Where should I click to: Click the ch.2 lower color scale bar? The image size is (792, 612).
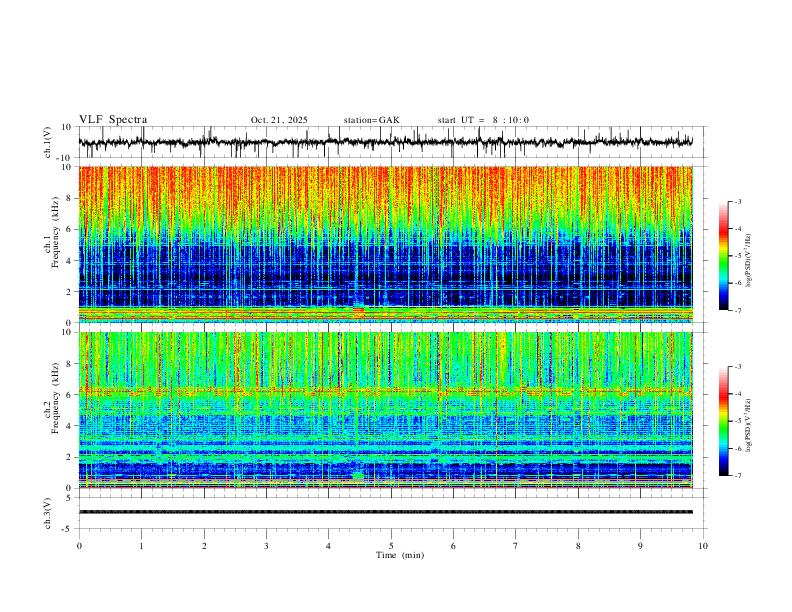723,421
